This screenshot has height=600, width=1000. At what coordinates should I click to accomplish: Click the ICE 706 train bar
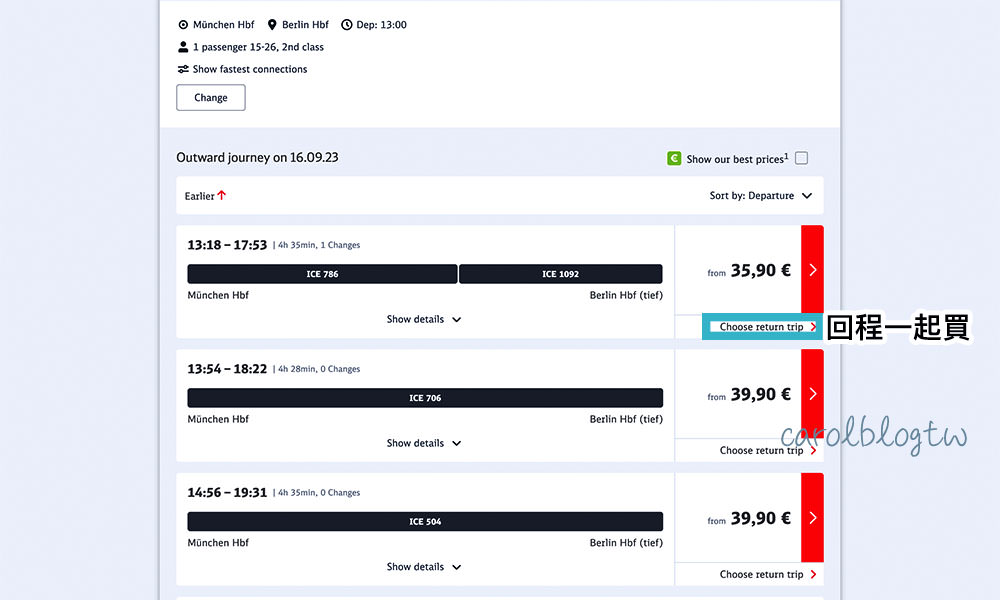[424, 398]
